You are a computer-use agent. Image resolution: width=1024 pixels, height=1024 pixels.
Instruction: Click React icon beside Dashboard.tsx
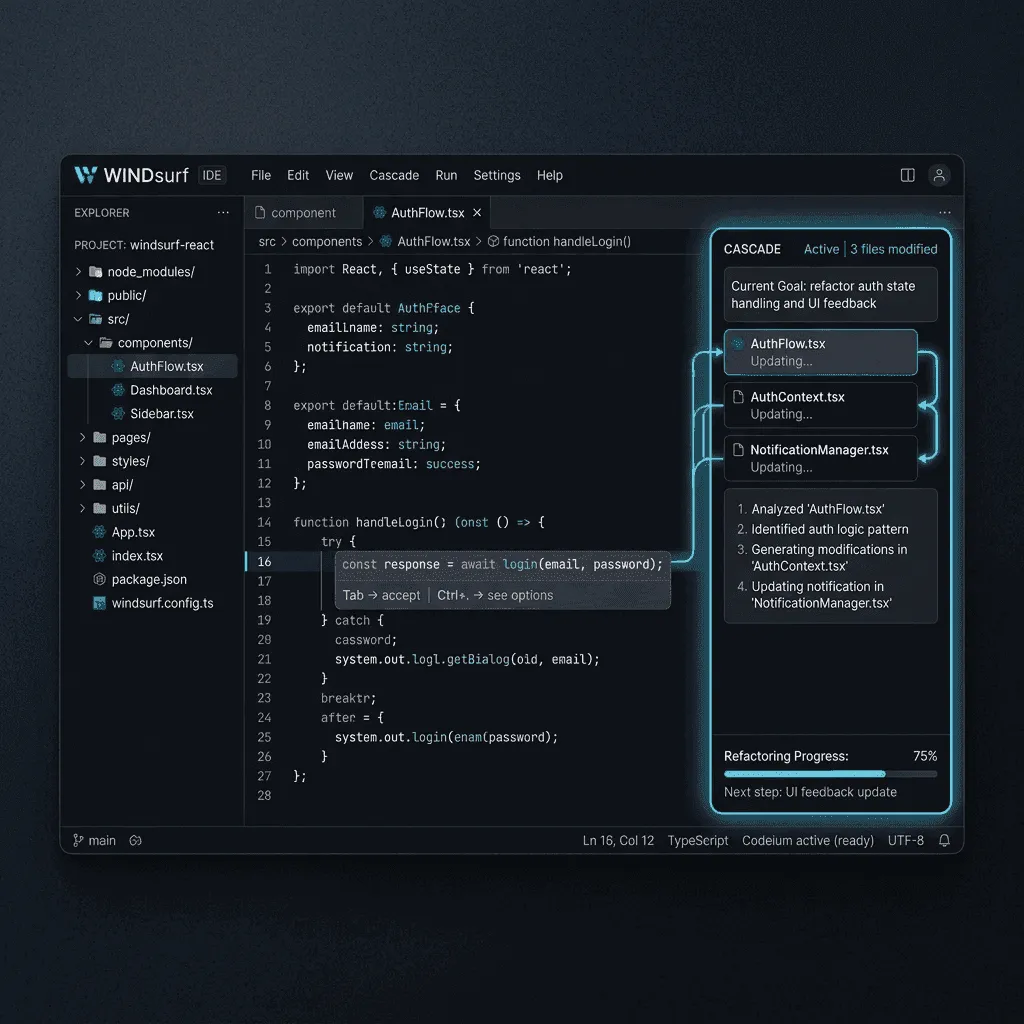pos(118,390)
